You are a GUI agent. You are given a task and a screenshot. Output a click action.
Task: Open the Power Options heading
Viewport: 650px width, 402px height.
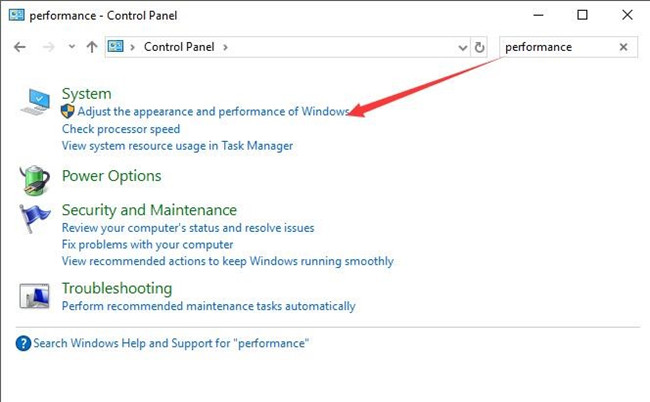[112, 176]
